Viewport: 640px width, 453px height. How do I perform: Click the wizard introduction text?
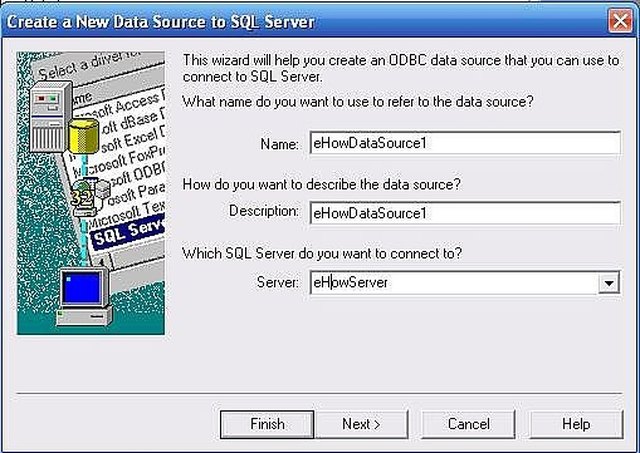(x=400, y=68)
